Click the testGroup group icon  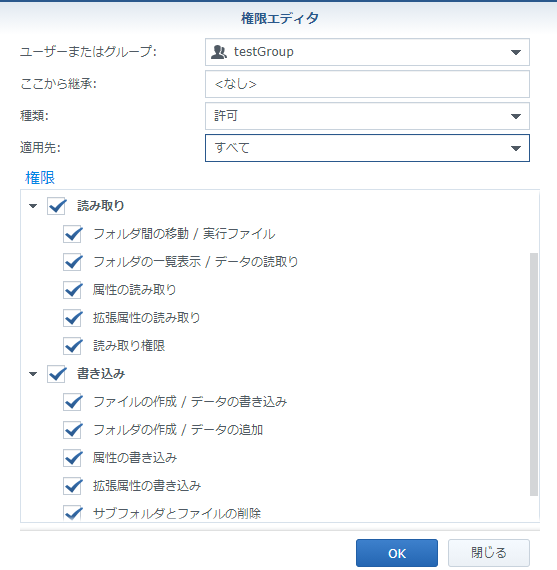(219, 52)
